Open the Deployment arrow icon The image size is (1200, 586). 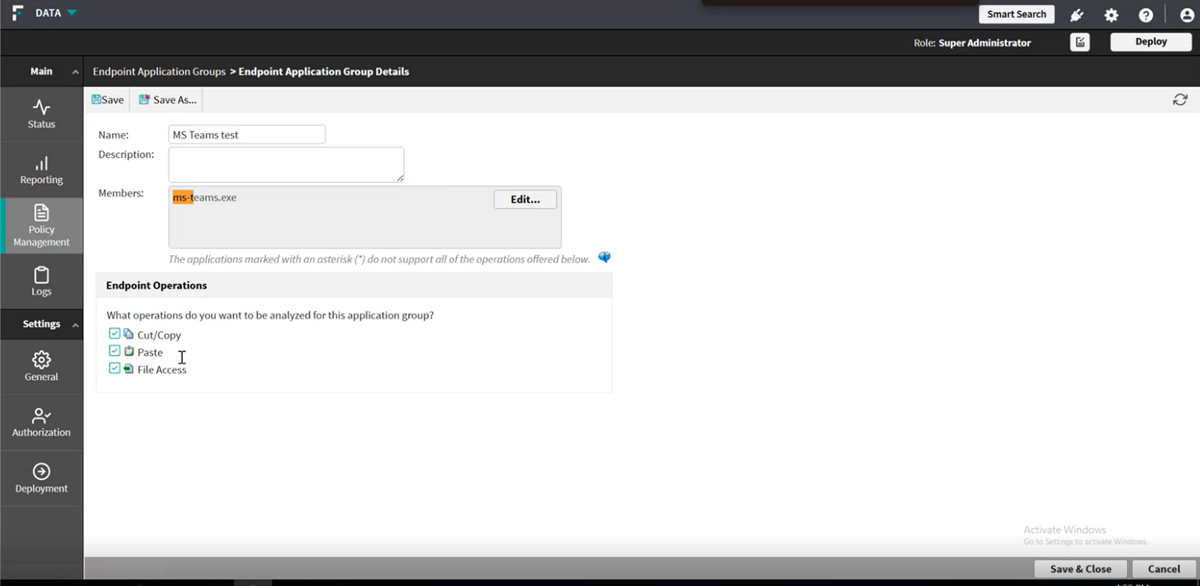41,471
